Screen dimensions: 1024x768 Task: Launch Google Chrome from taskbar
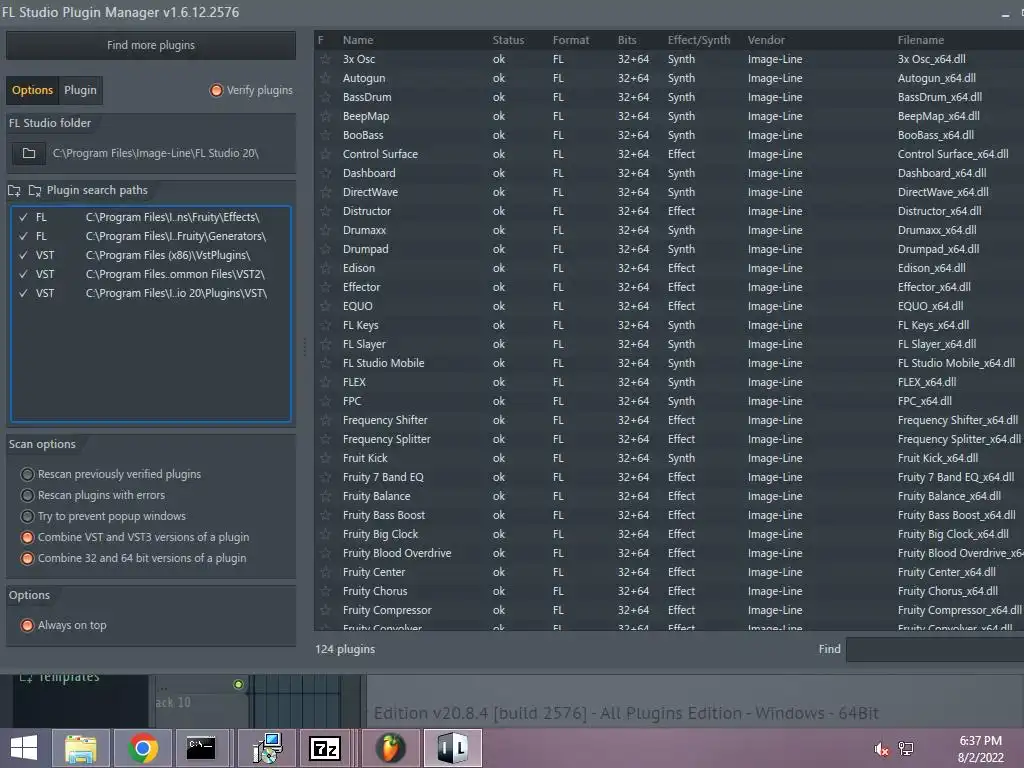coord(142,748)
